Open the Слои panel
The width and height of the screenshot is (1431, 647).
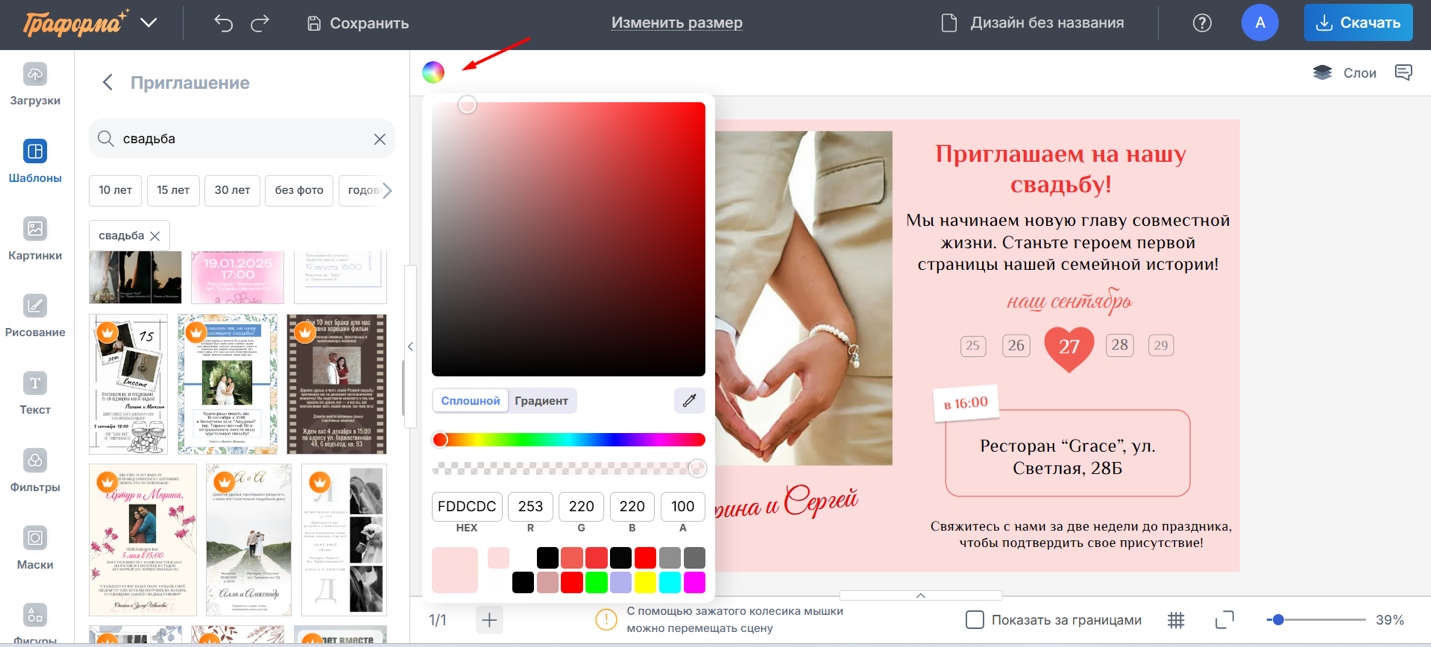point(1344,72)
